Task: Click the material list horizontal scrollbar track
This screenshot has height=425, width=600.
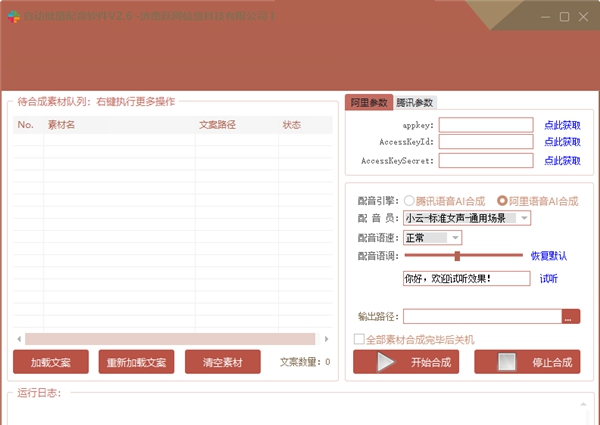Action: (170, 339)
